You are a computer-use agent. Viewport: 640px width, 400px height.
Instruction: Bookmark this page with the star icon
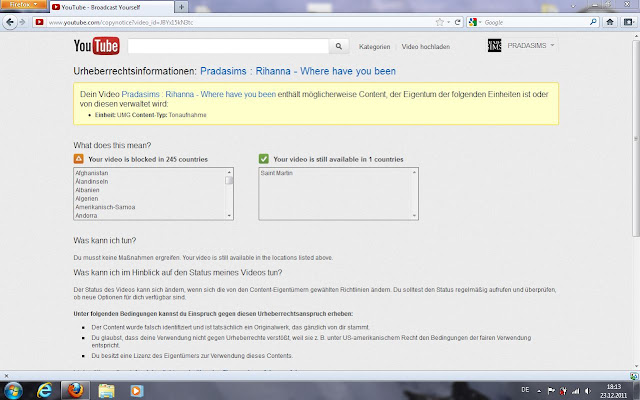pos(439,22)
